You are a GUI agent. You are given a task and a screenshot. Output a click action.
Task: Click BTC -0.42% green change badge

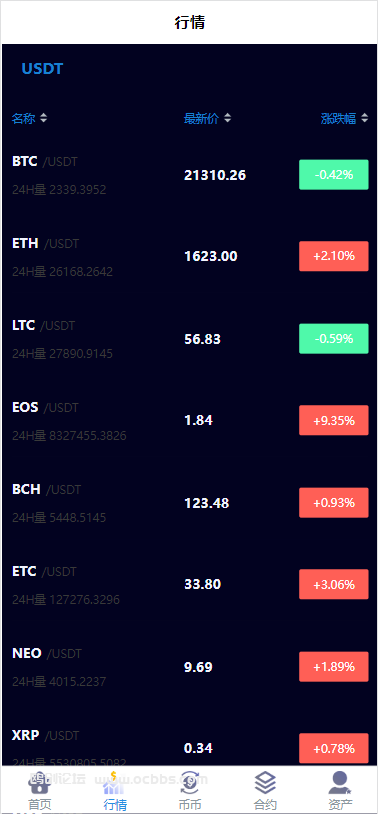pos(334,175)
